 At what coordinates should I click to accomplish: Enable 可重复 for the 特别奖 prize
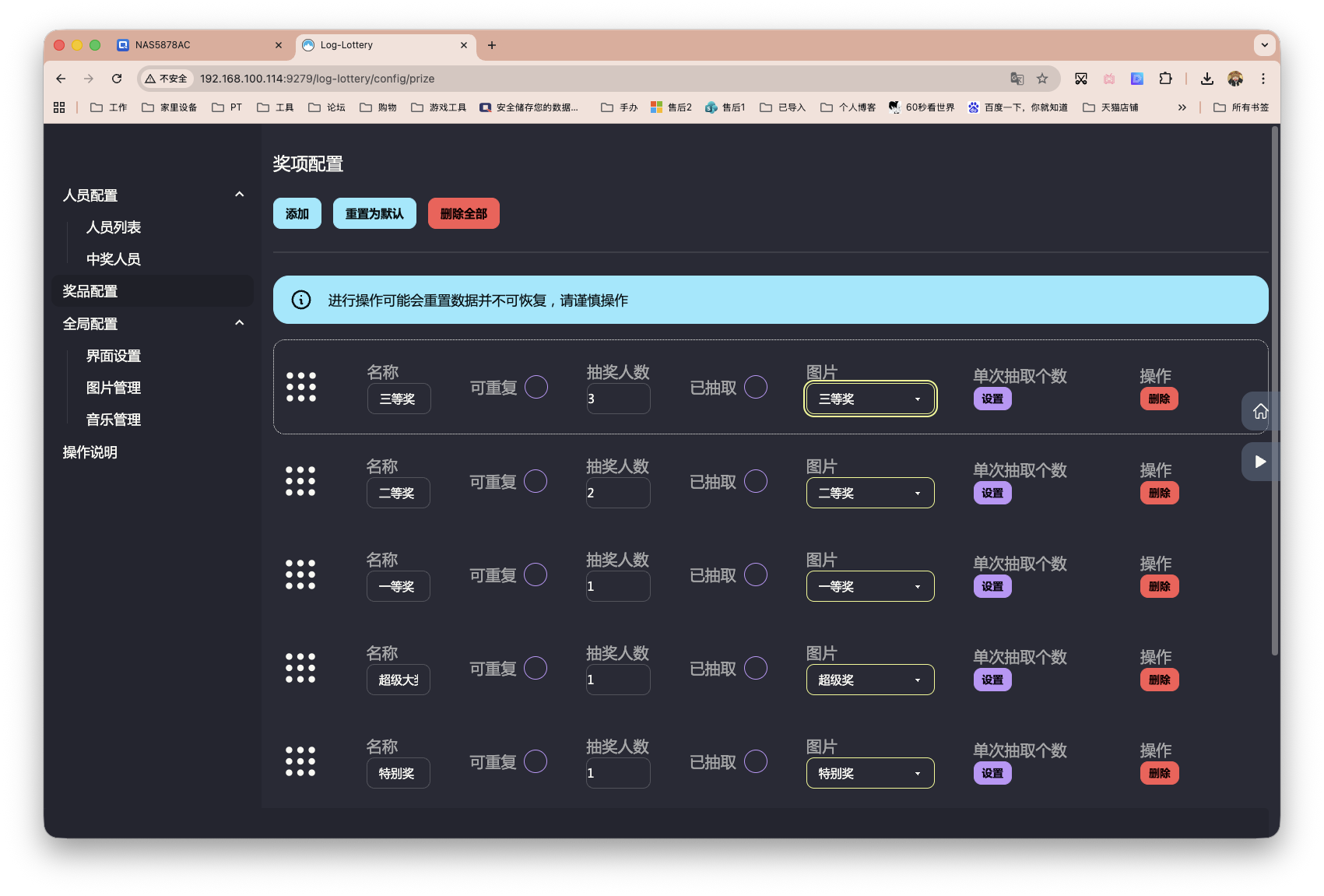pos(536,761)
